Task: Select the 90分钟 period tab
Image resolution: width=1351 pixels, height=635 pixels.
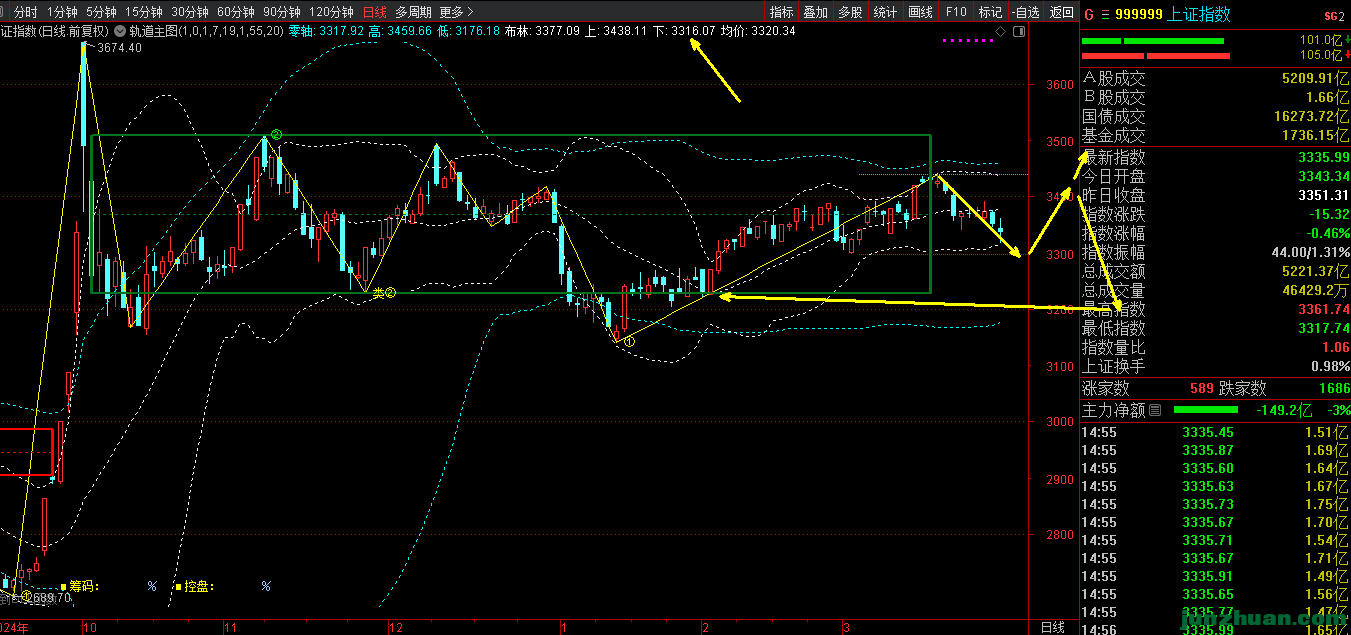Action: click(x=282, y=12)
